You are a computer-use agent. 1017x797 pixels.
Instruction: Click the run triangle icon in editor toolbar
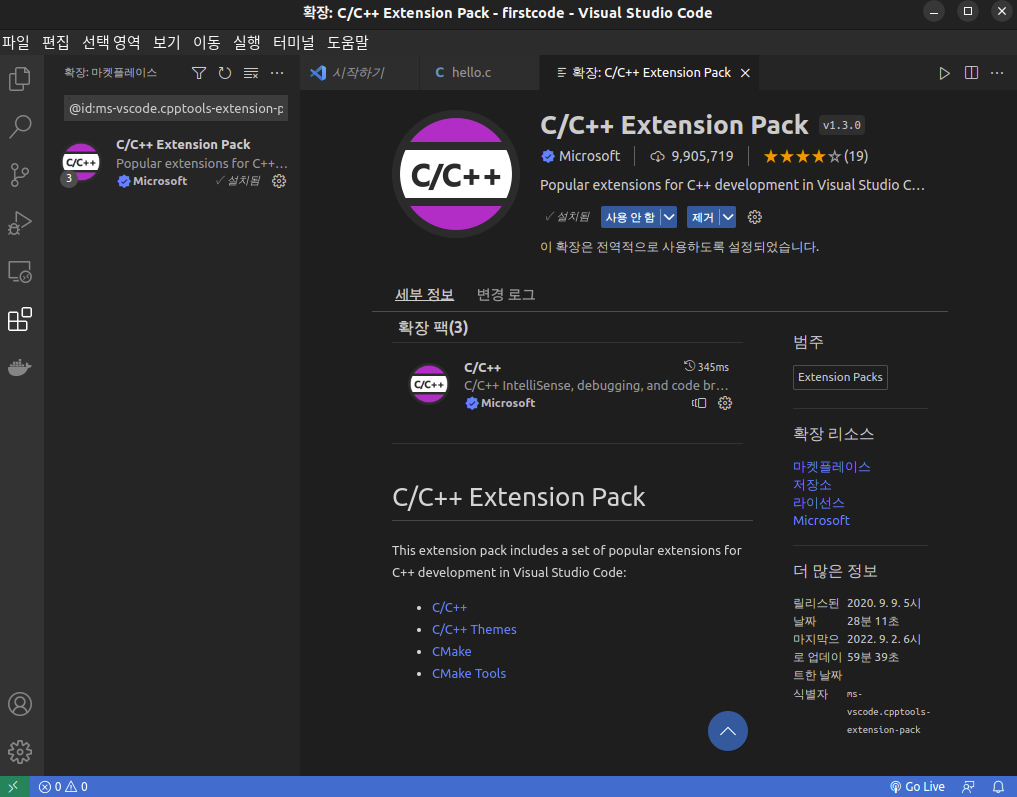click(944, 73)
